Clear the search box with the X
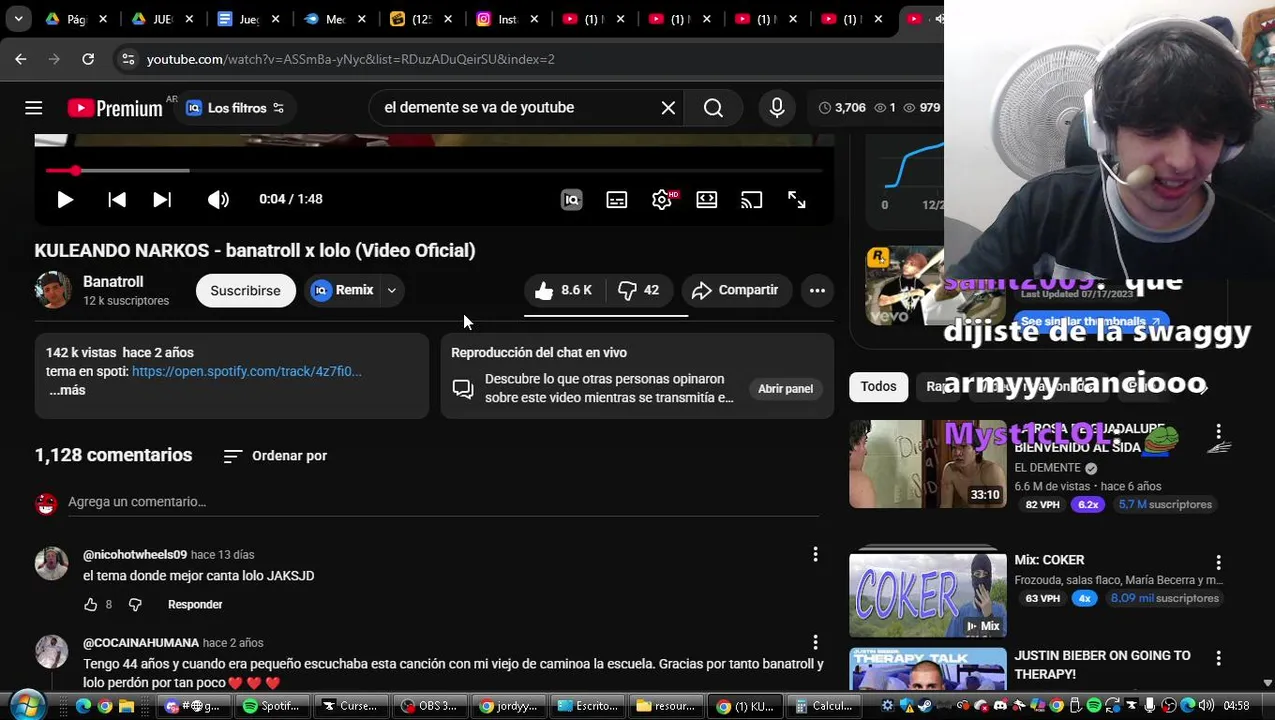Viewport: 1275px width, 720px height. coord(668,108)
